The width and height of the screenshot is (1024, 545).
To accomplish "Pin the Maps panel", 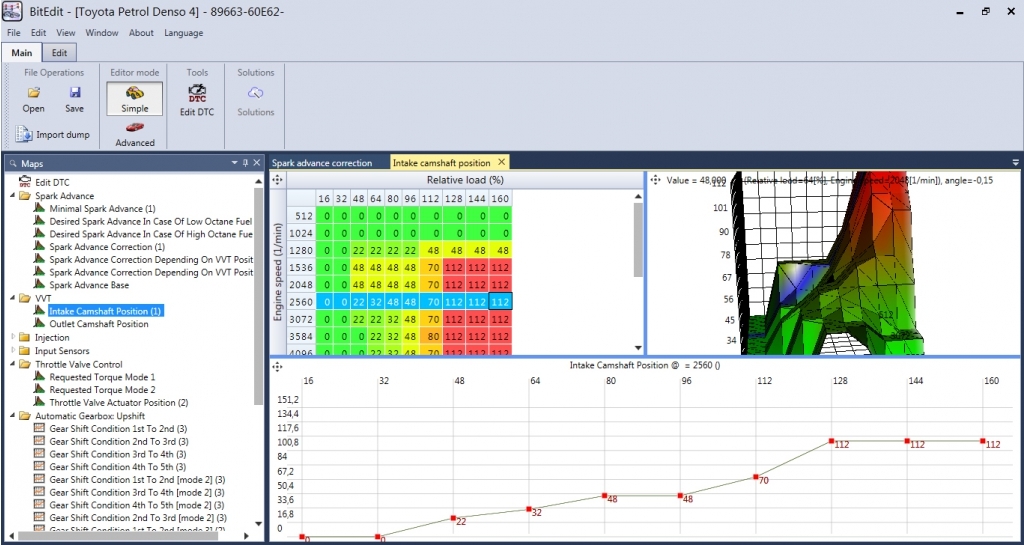I will tap(246, 163).
